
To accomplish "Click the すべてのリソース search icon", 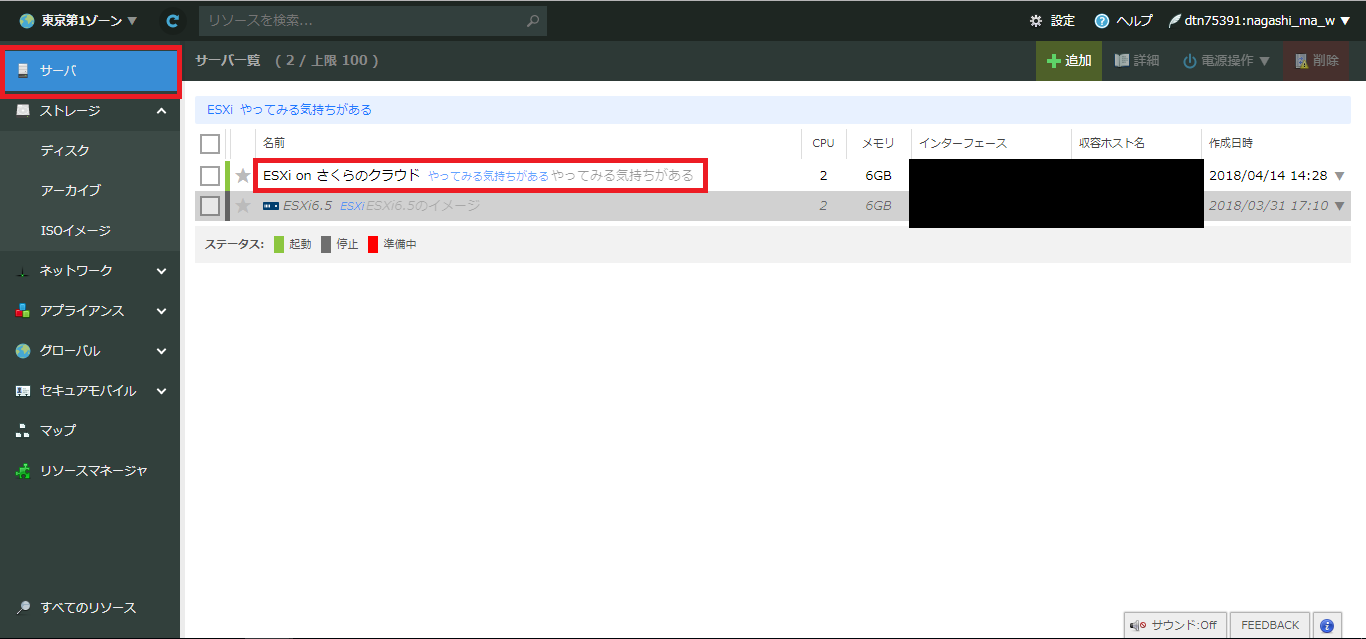I will click(x=24, y=608).
